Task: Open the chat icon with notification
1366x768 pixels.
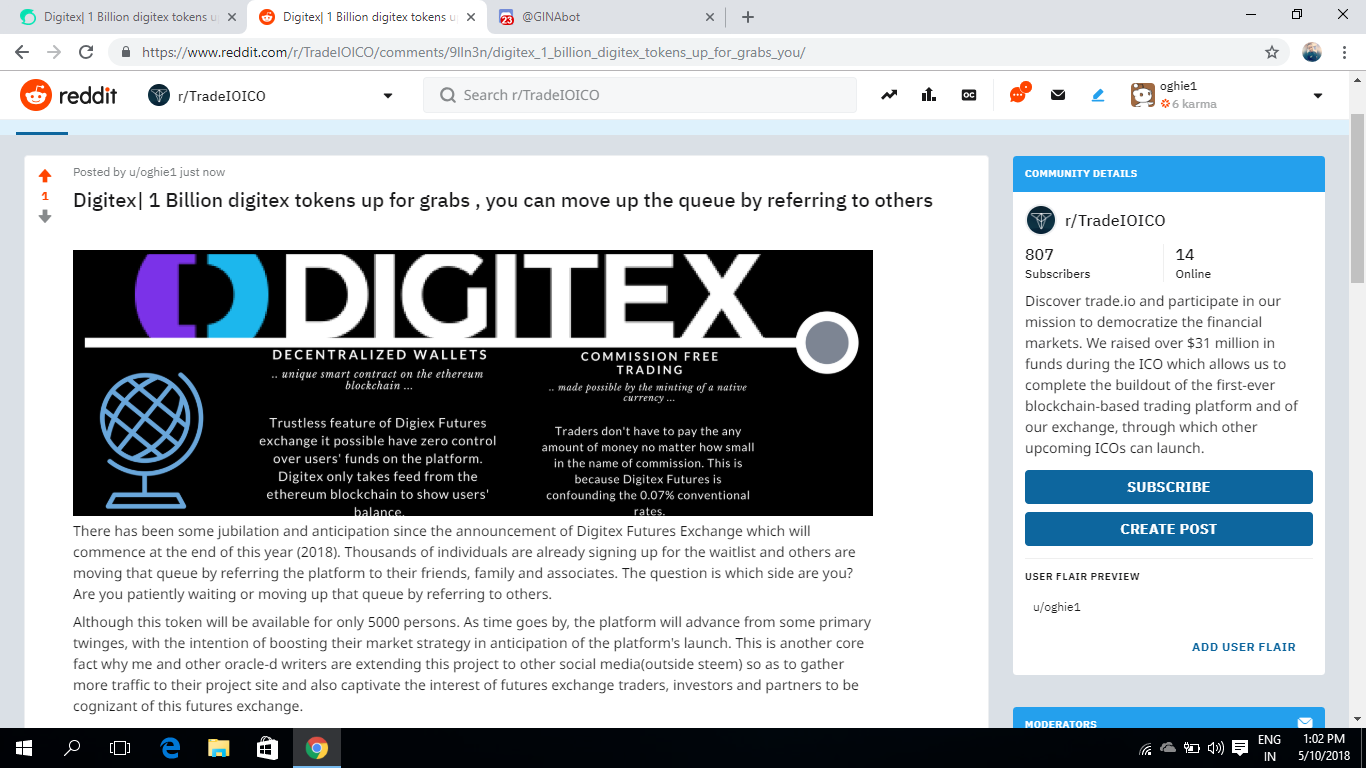Action: pos(1019,94)
